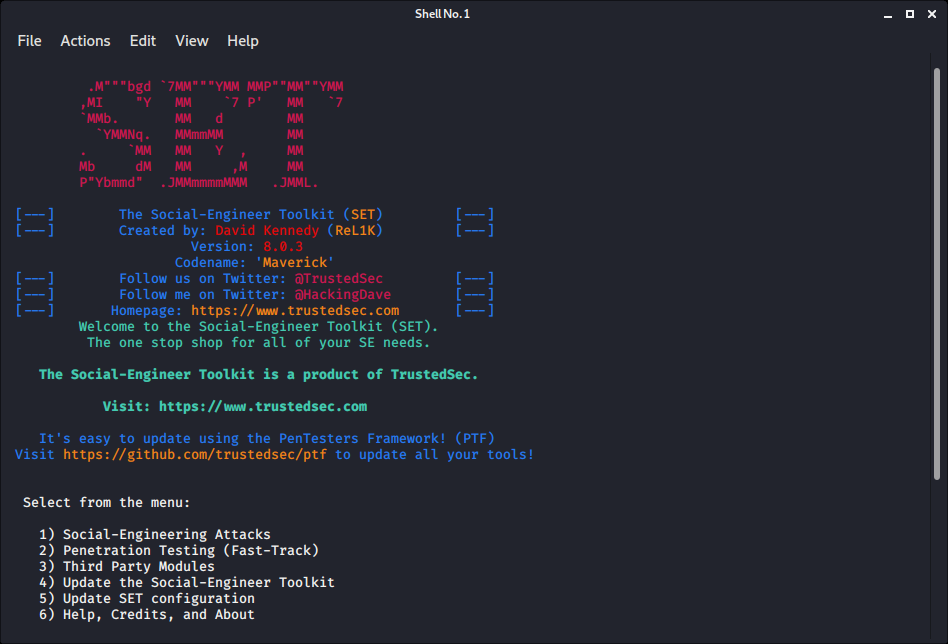Open the File menu
The height and width of the screenshot is (644, 948).
point(29,41)
